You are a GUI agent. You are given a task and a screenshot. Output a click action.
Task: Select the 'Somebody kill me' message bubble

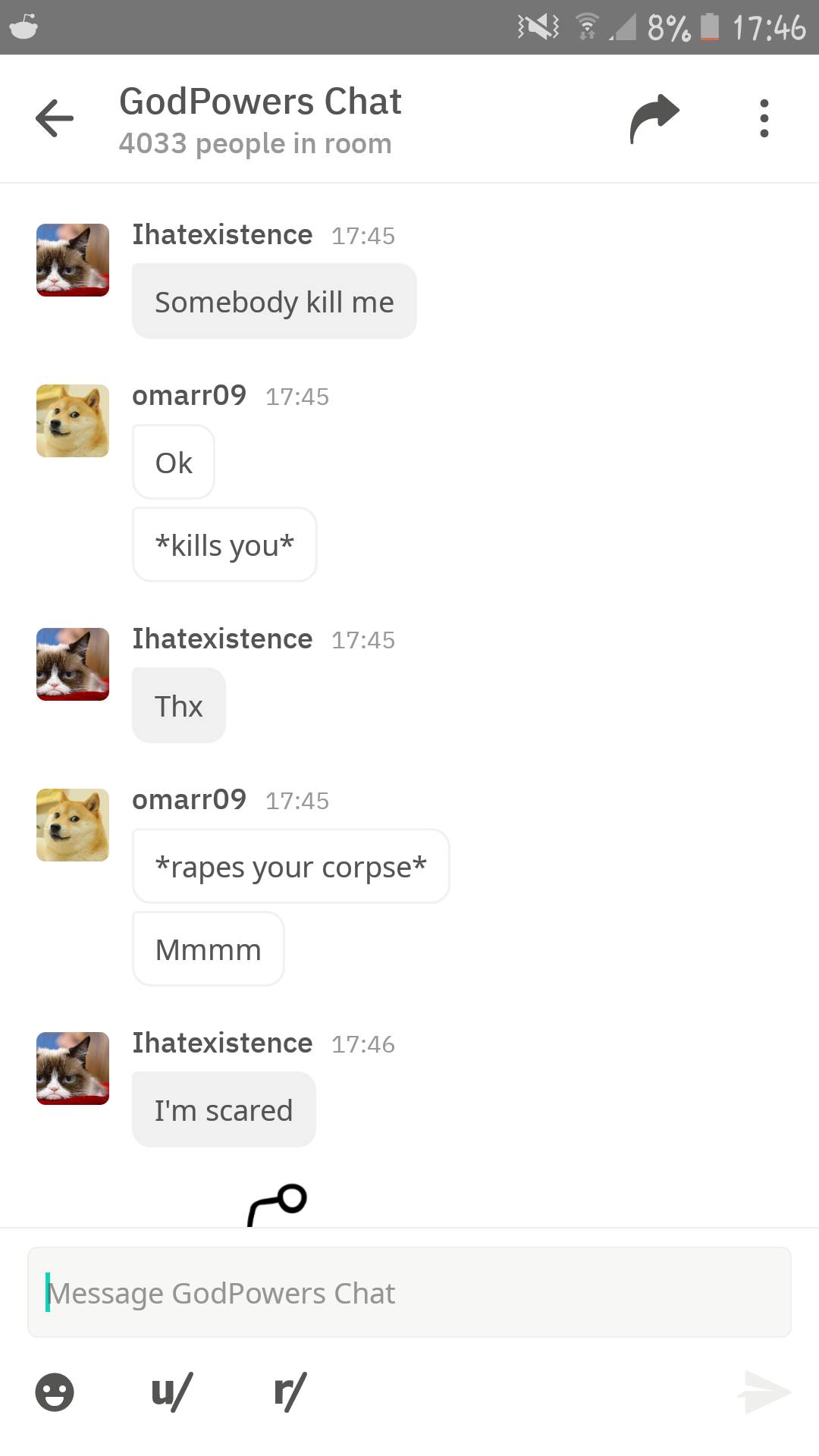(x=274, y=301)
